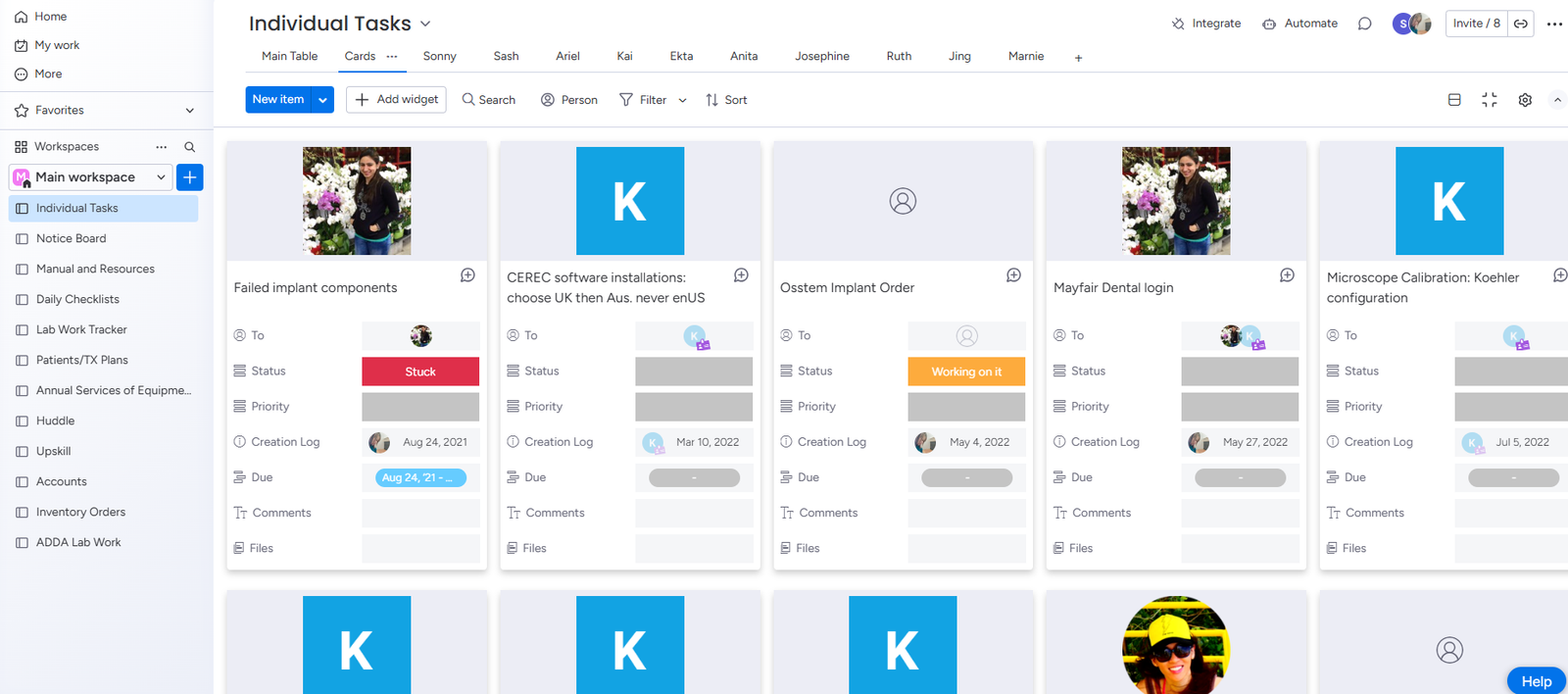
Task: Collapse the board header chevron
Action: tap(1556, 100)
